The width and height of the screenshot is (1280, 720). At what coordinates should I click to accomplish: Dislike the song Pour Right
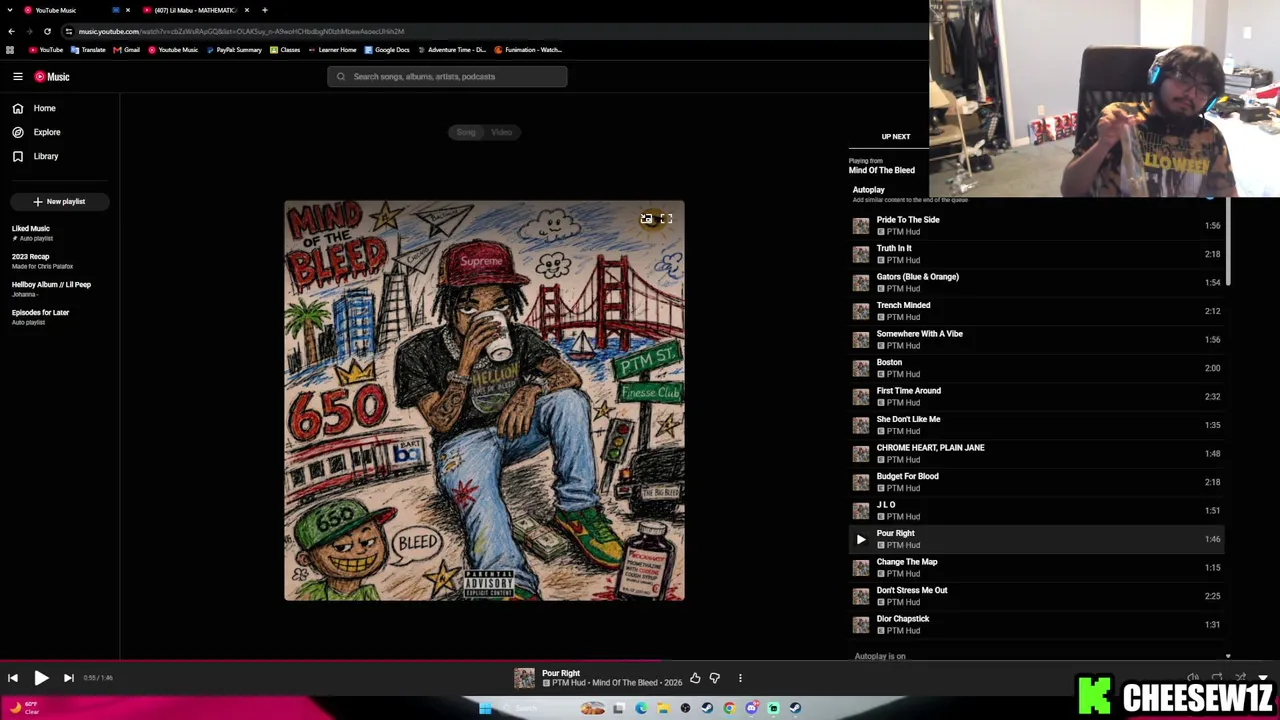[x=715, y=678]
